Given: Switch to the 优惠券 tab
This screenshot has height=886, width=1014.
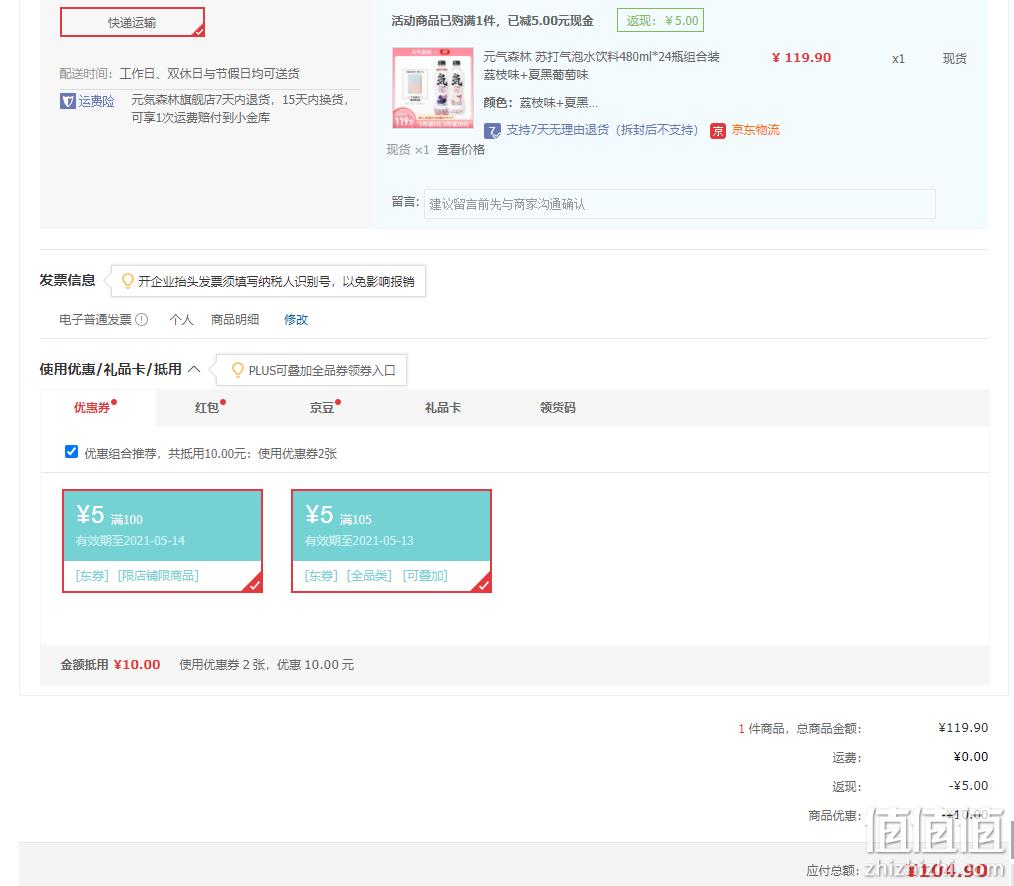Looking at the screenshot, I should (x=92, y=407).
